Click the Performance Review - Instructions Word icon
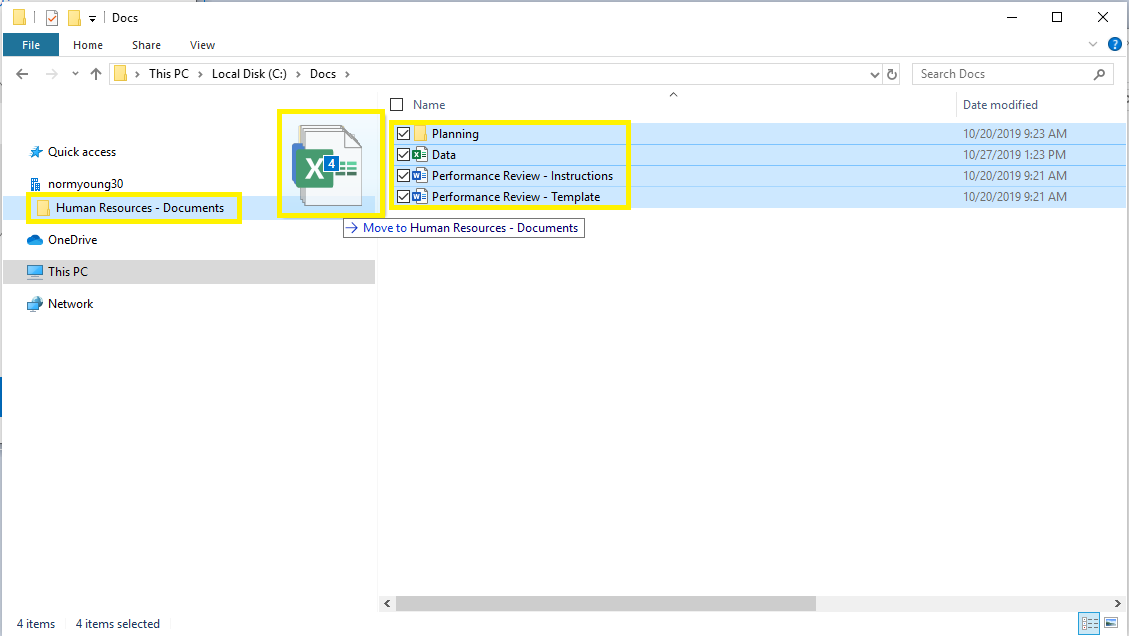The width and height of the screenshot is (1129, 636). 420,176
